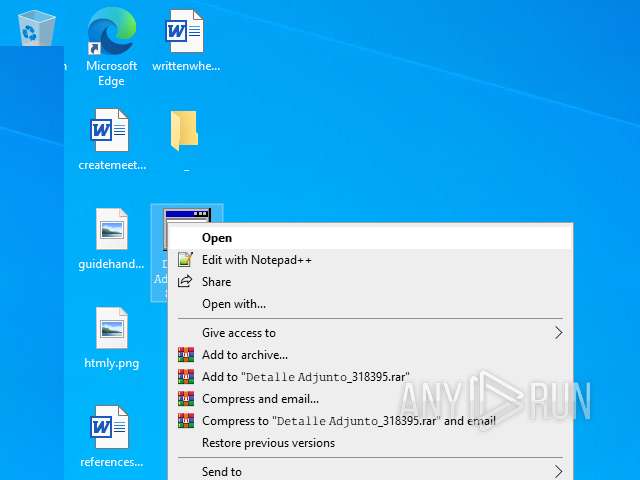Click the Send to menu entry
Viewport: 640px width, 480px height.
[x=370, y=471]
